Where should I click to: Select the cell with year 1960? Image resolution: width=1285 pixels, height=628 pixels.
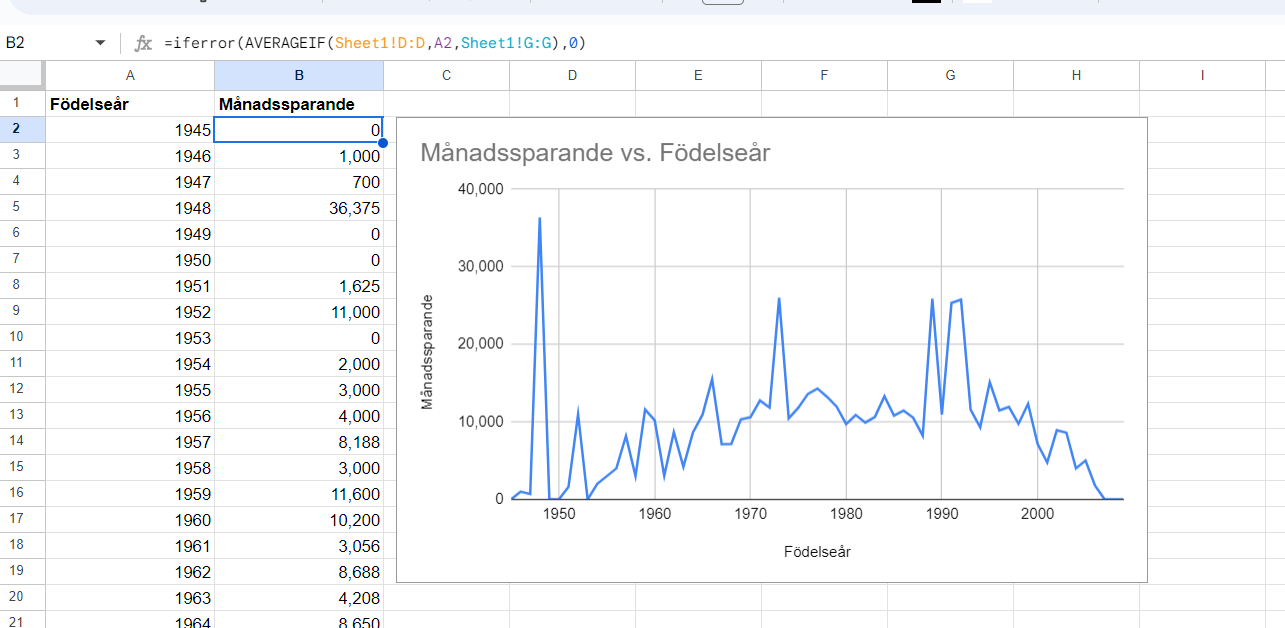coord(130,520)
